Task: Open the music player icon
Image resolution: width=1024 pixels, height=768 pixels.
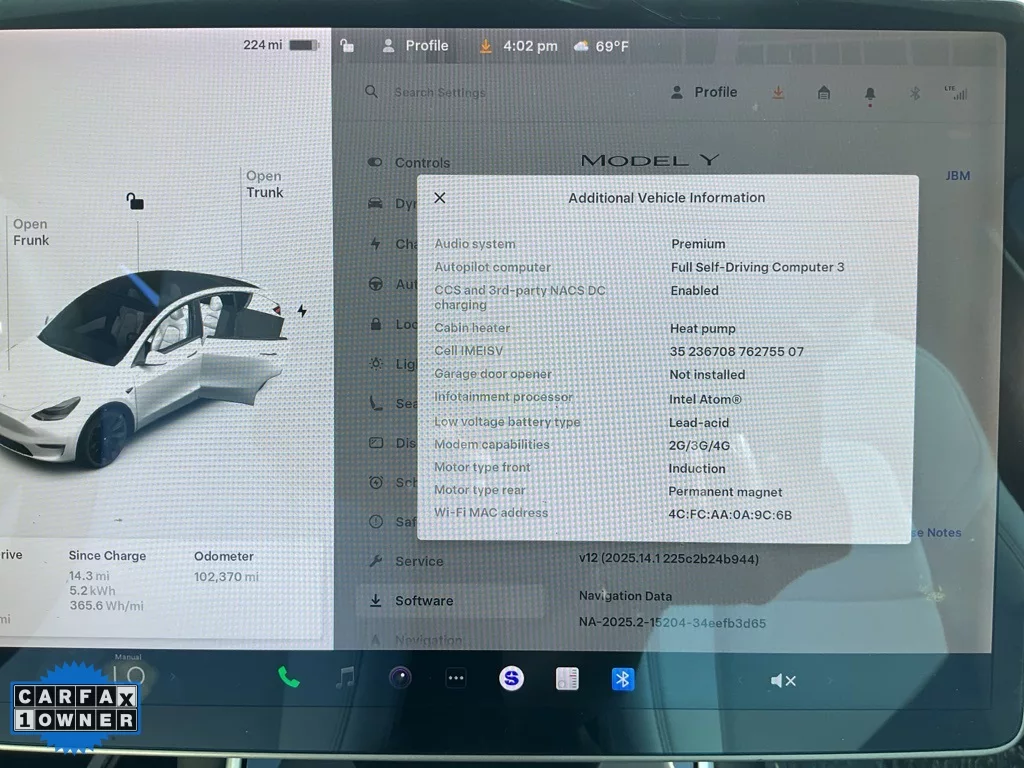Action: (x=345, y=678)
